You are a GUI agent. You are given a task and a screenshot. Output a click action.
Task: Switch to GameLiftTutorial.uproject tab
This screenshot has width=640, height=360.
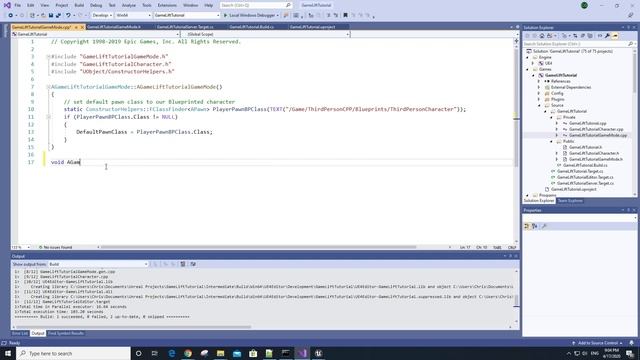pyautogui.click(x=313, y=27)
